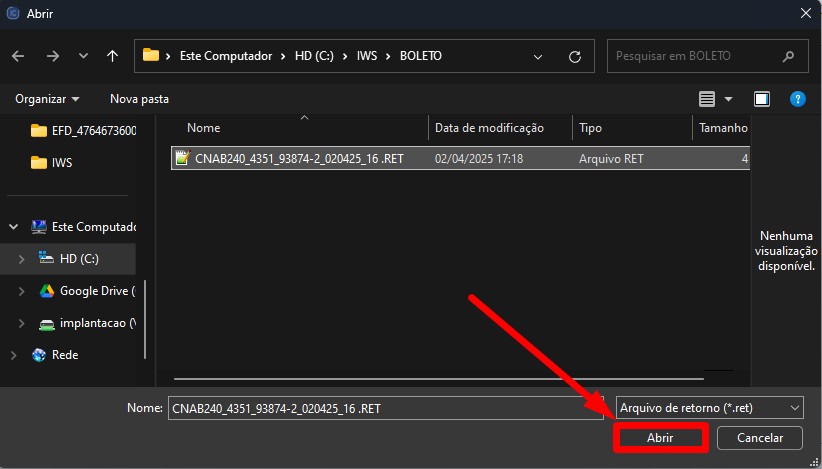Expand the Rede tree node
The image size is (822, 469).
tap(14, 355)
